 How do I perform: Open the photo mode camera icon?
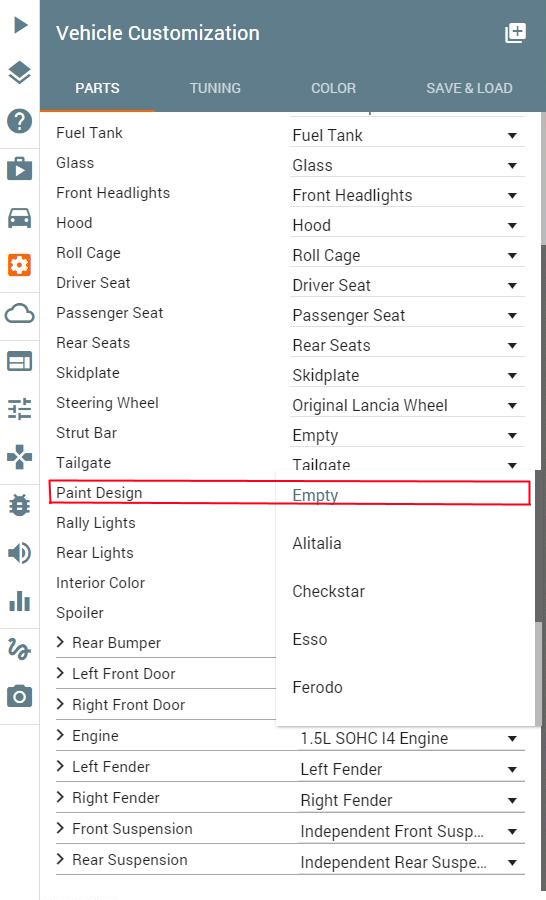click(x=20, y=696)
